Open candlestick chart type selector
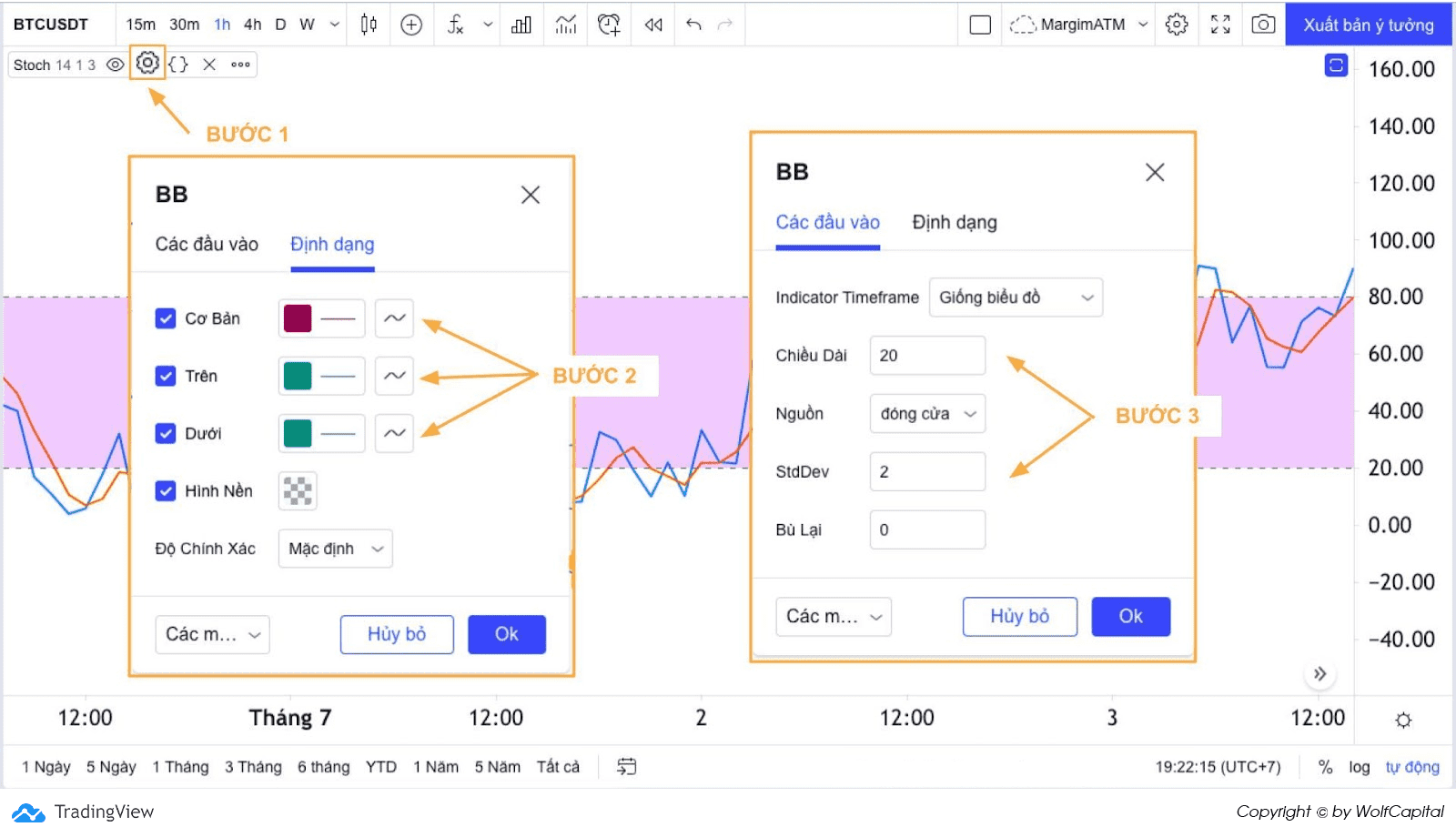The image size is (1456, 827). tap(369, 25)
